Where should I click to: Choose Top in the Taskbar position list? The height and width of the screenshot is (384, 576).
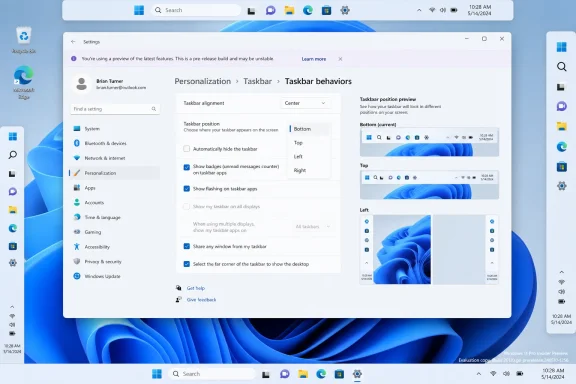point(309,143)
